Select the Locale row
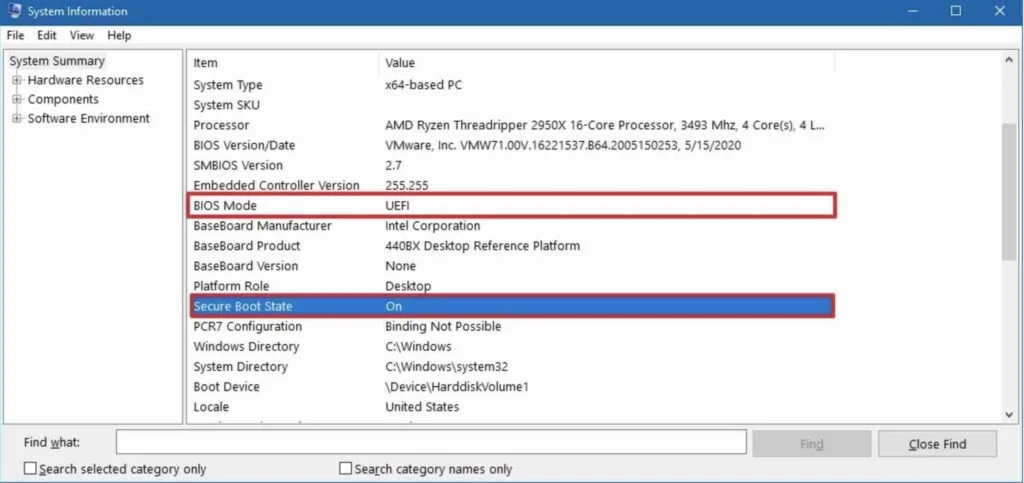This screenshot has height=483, width=1024. point(513,407)
